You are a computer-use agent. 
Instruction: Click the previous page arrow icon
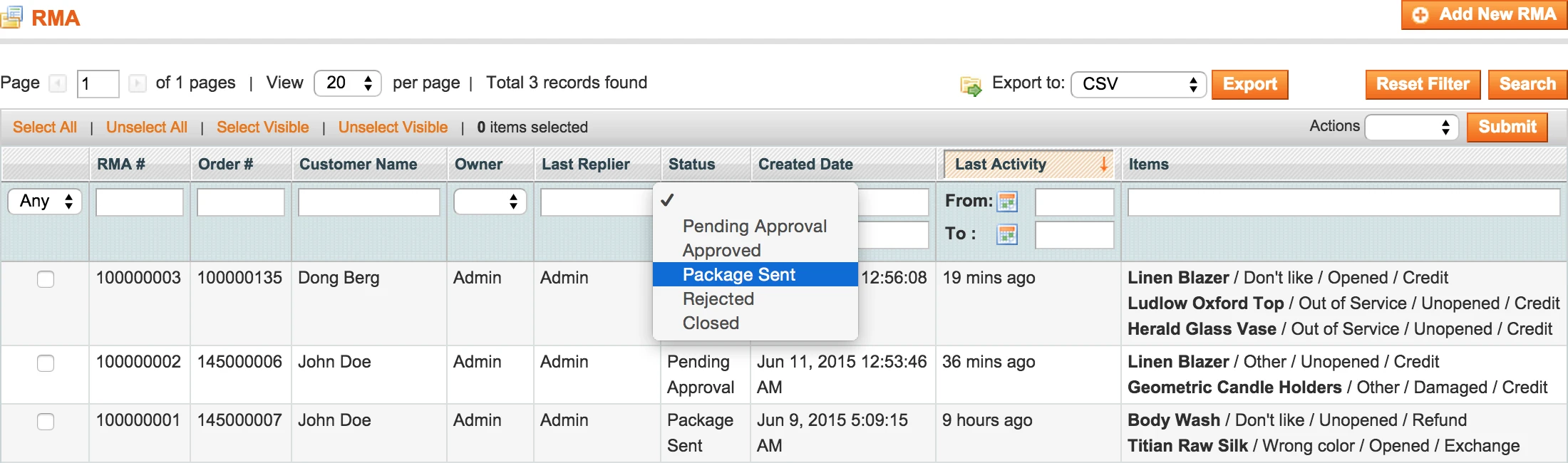click(58, 84)
